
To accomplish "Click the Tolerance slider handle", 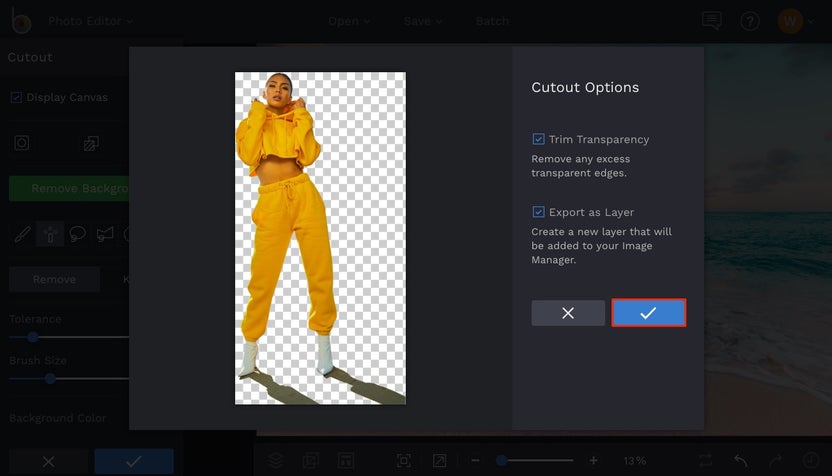I will click(x=33, y=337).
